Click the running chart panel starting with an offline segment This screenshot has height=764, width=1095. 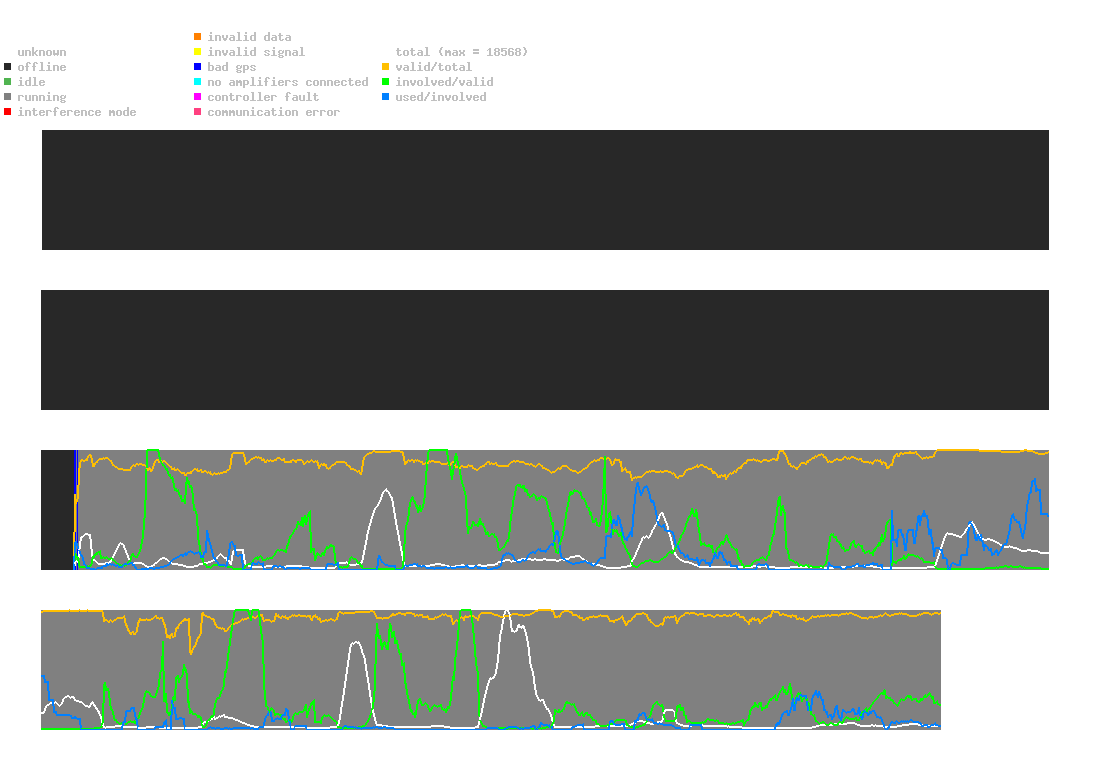(x=545, y=510)
